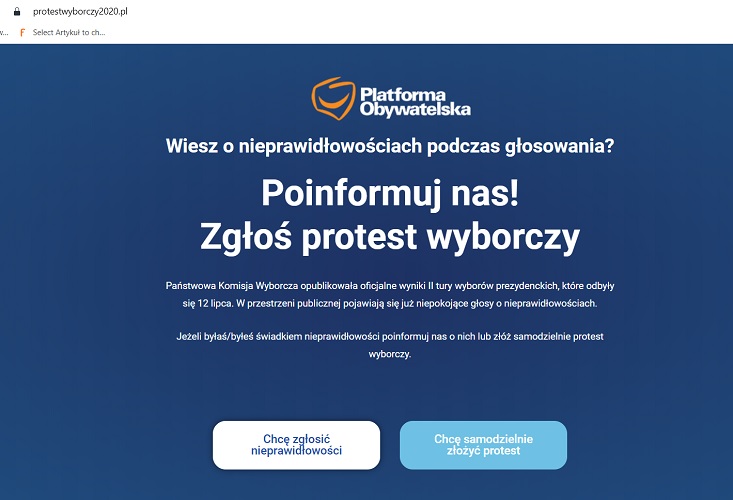Click the 'Zgłoś protest wyborczy' headline

(x=390, y=236)
